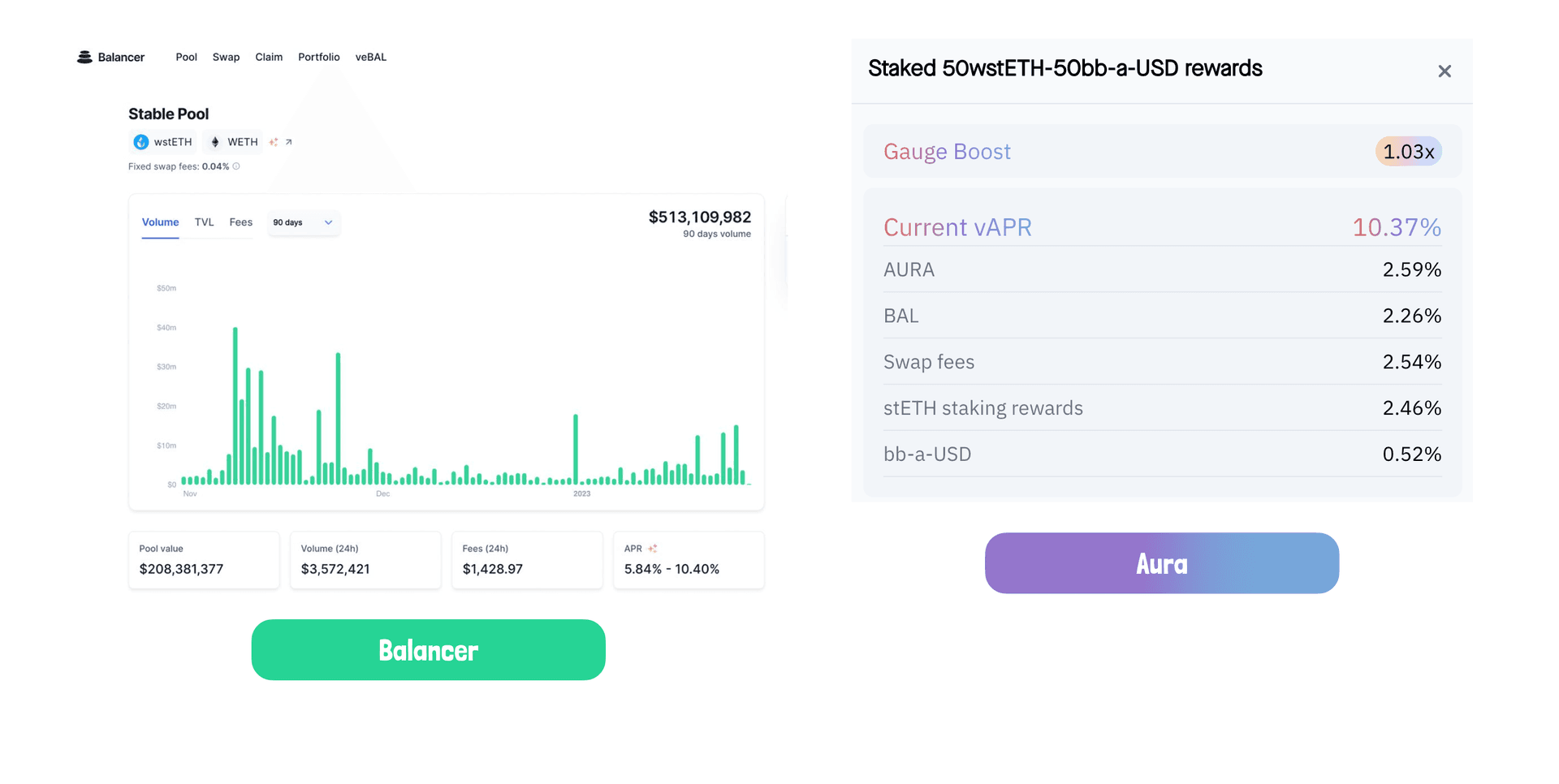
Task: Click the green Balancer button
Action: pos(428,650)
